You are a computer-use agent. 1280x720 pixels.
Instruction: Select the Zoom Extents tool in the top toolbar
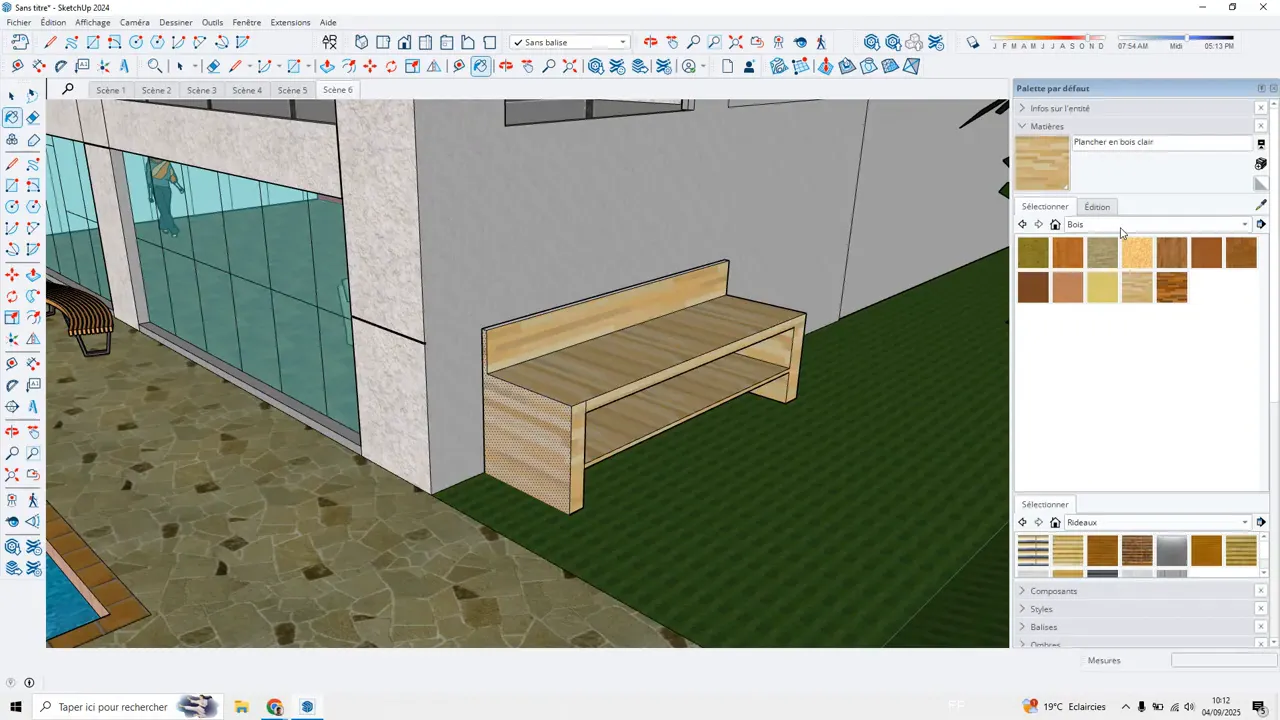570,66
